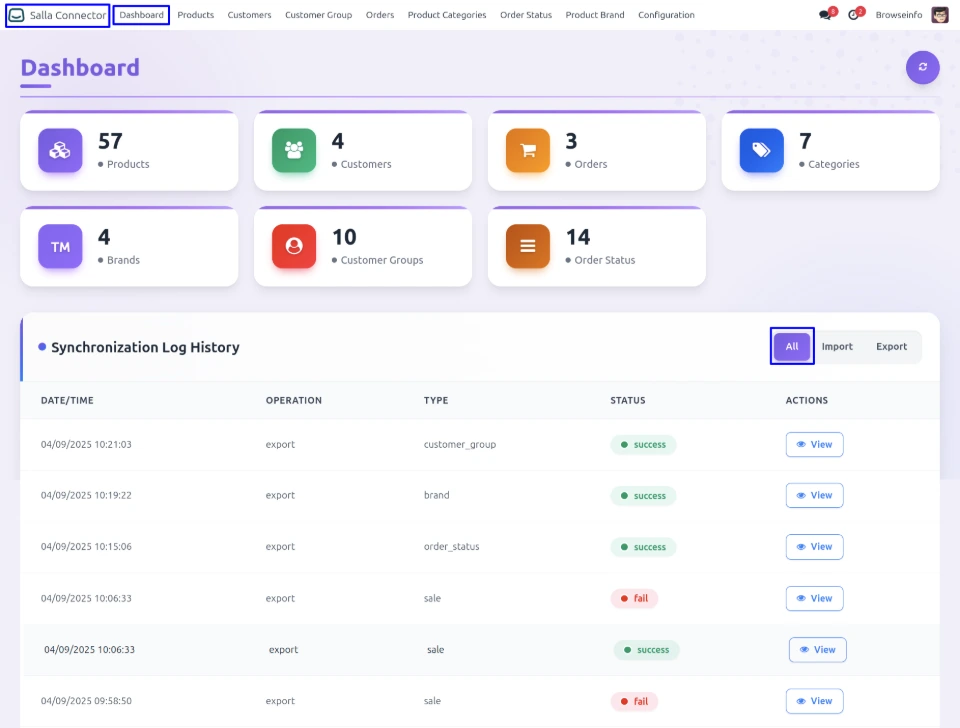View the customer_group export log
Screen dimensions: 960x728
pyautogui.click(x=814, y=444)
